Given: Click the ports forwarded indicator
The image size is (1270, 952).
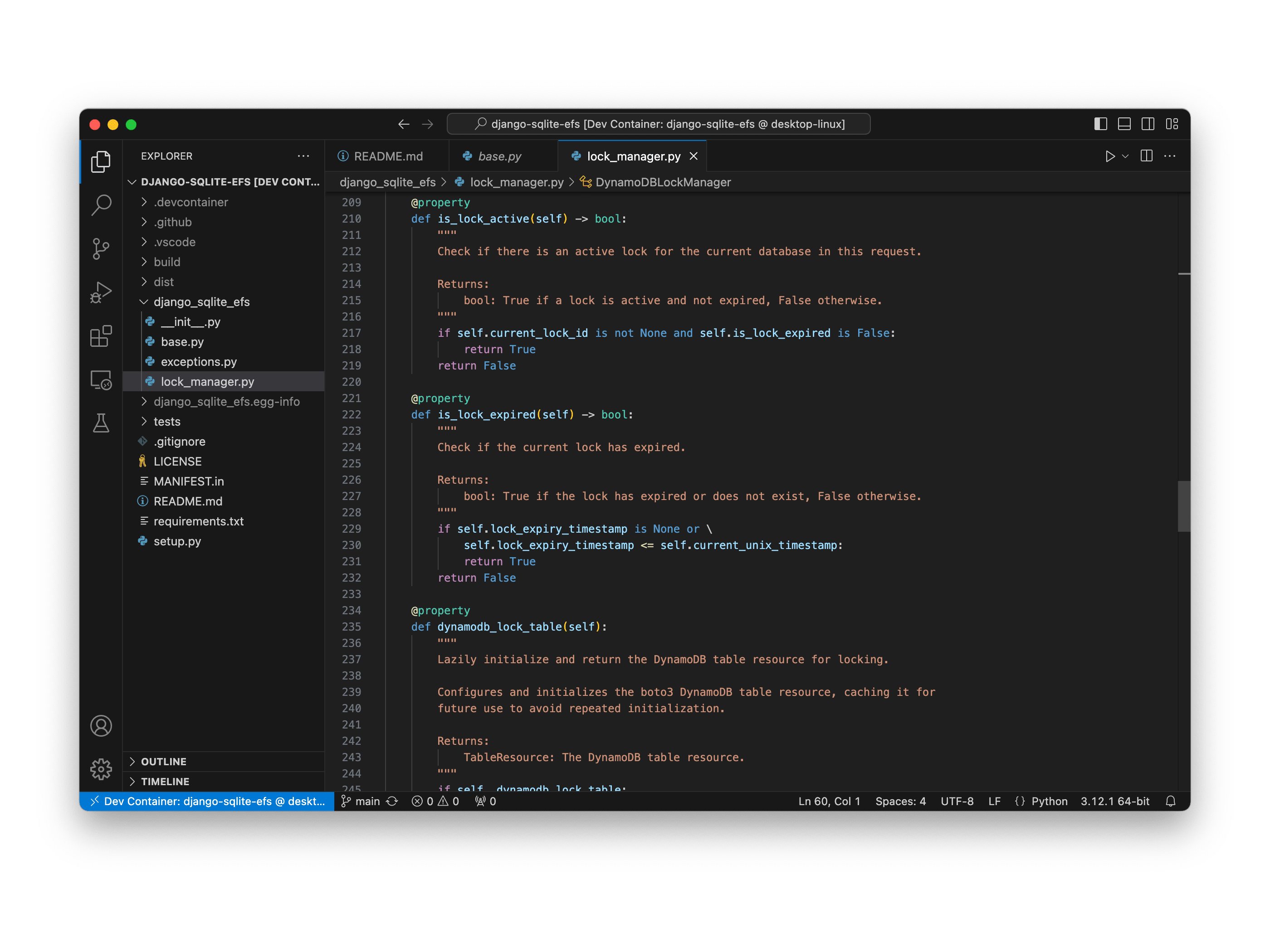Looking at the screenshot, I should click(486, 801).
